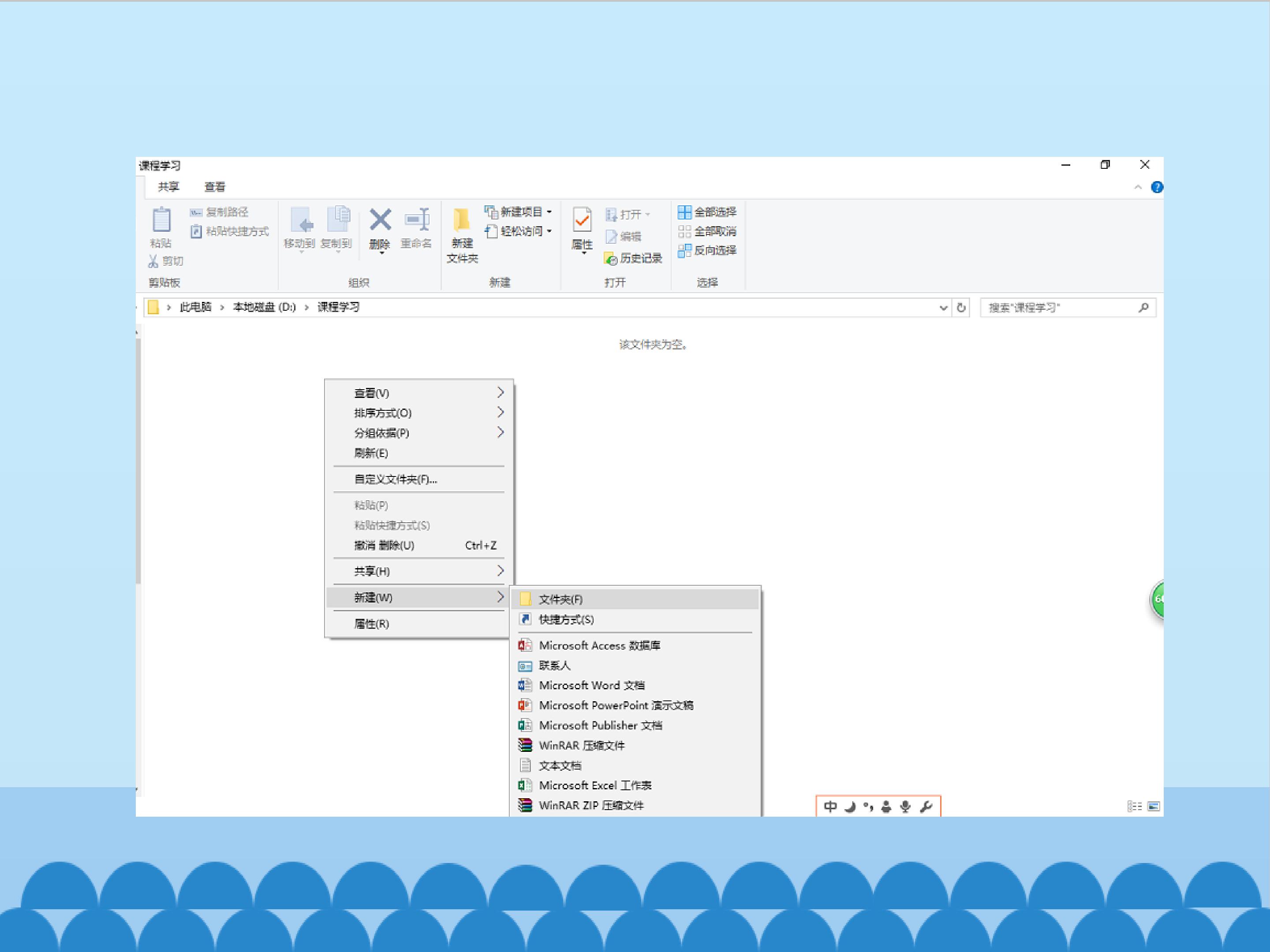Choose 文本文档 in New submenu
Viewport: 1270px width, 952px height.
pyautogui.click(x=635, y=766)
